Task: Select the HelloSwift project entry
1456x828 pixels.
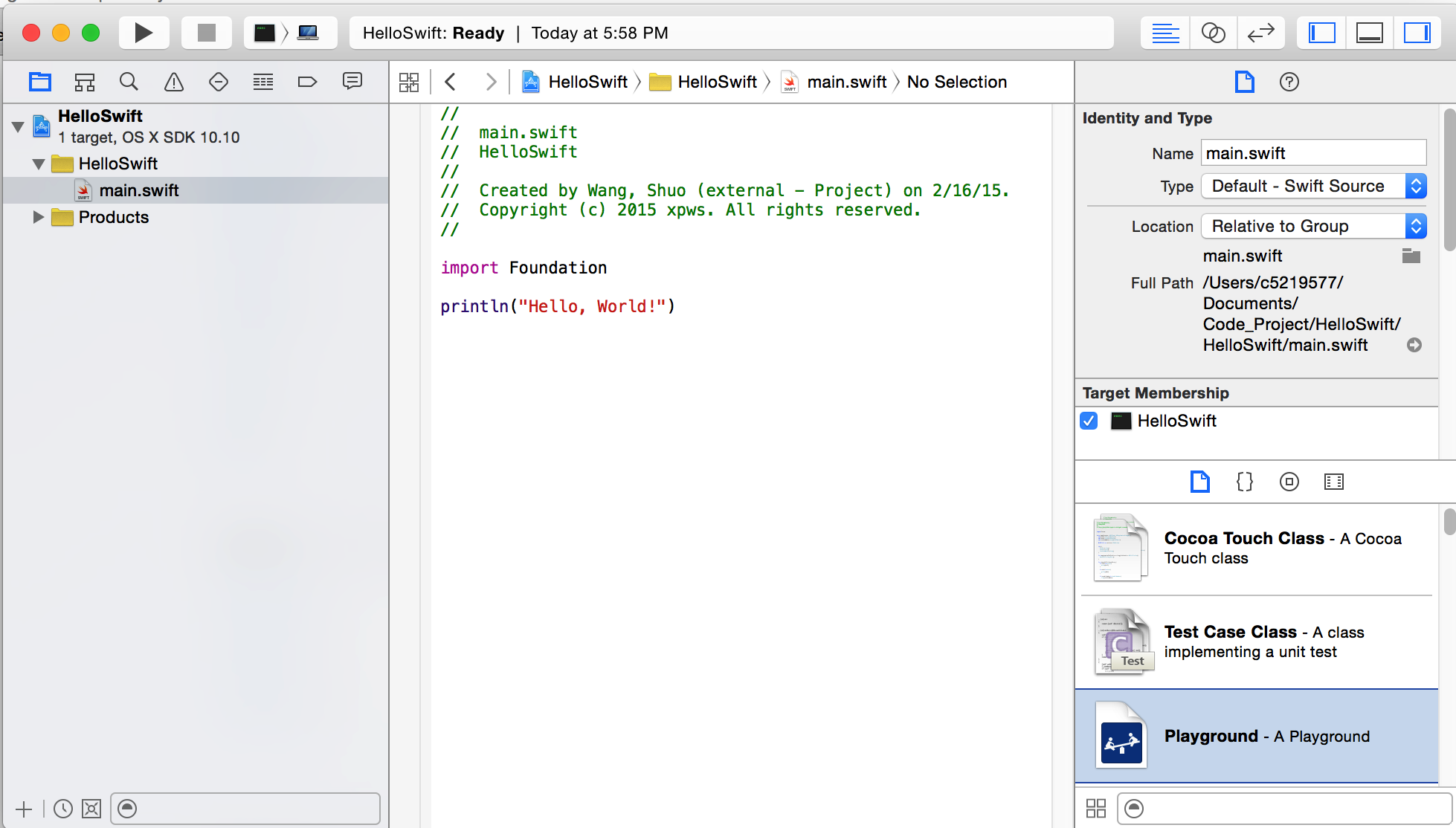Action: [x=196, y=126]
